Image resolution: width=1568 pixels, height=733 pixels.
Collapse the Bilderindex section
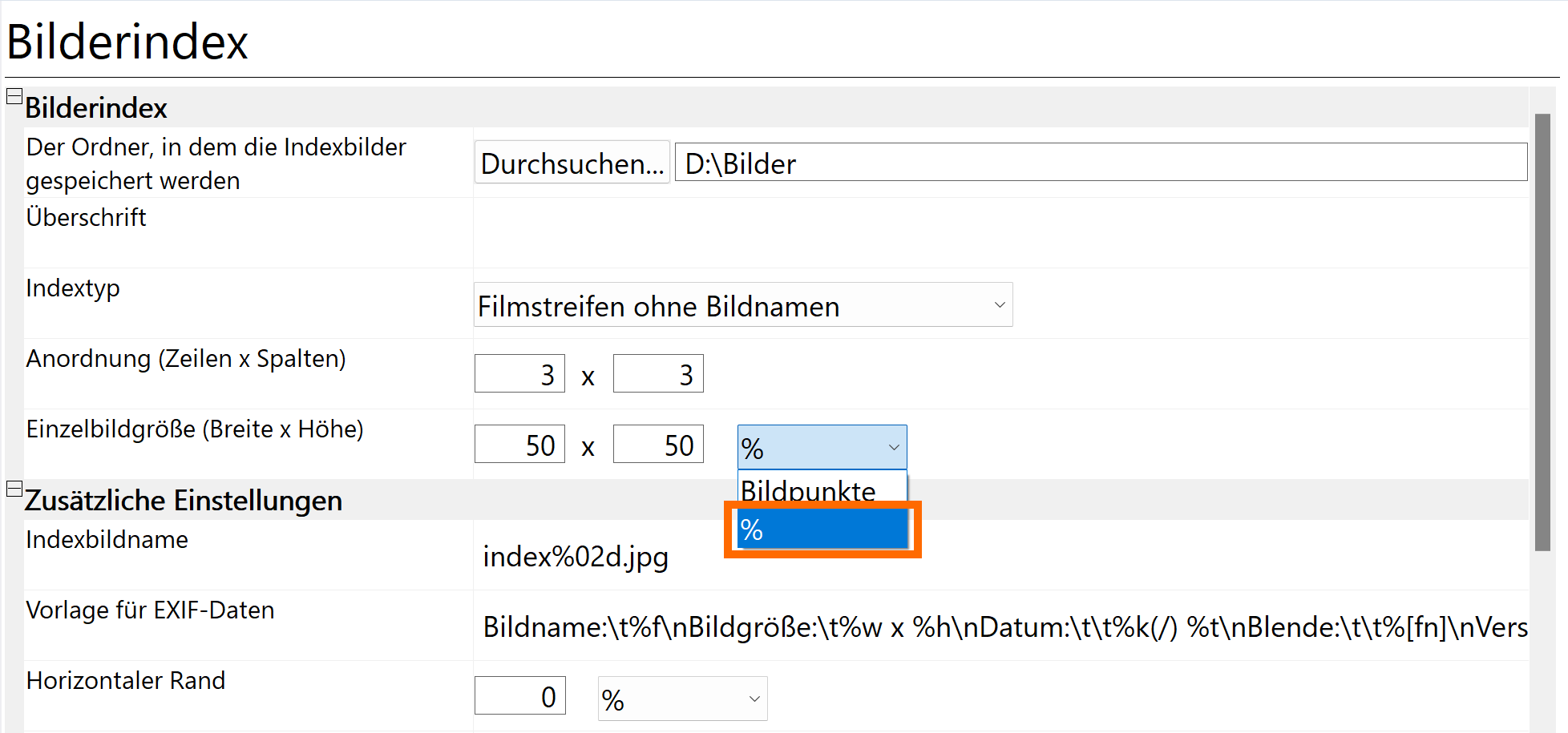(x=14, y=97)
